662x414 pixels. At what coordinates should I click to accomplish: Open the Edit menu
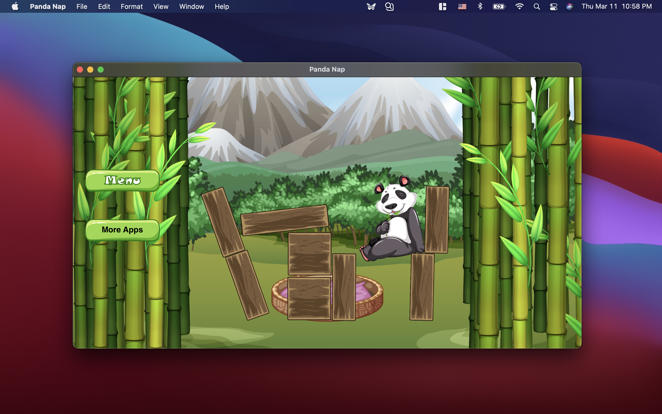pyautogui.click(x=104, y=6)
